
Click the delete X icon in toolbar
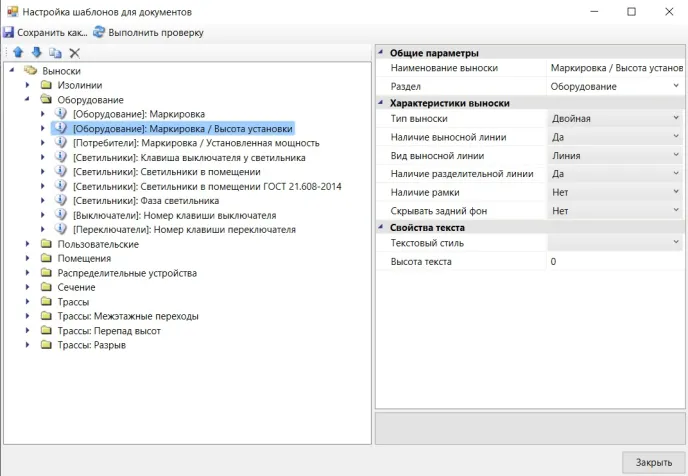coord(74,52)
